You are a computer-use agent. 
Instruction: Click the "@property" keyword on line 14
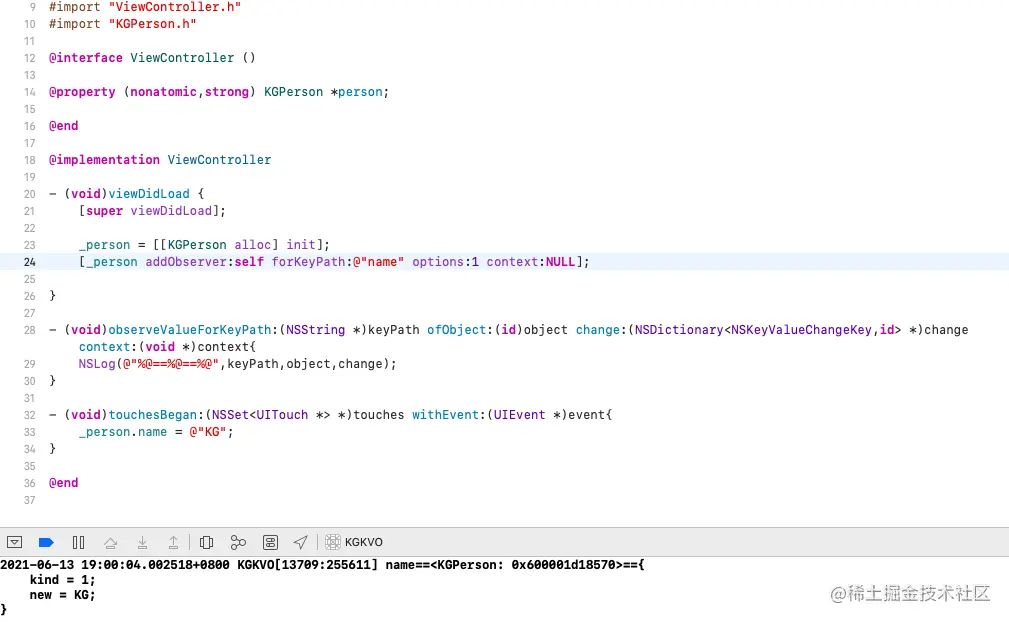point(82,92)
